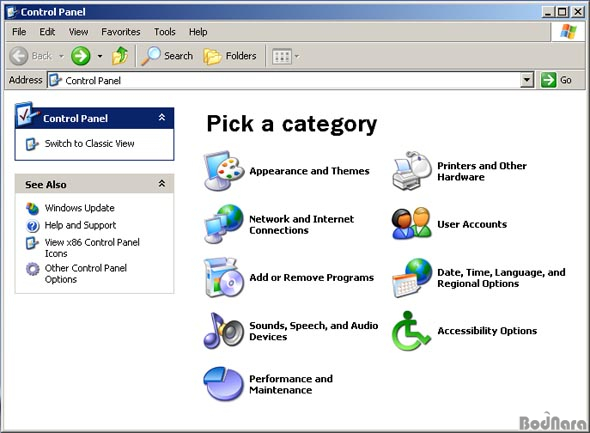The width and height of the screenshot is (590, 433).
Task: Click the Control Panel title bar icon
Action: coord(12,12)
